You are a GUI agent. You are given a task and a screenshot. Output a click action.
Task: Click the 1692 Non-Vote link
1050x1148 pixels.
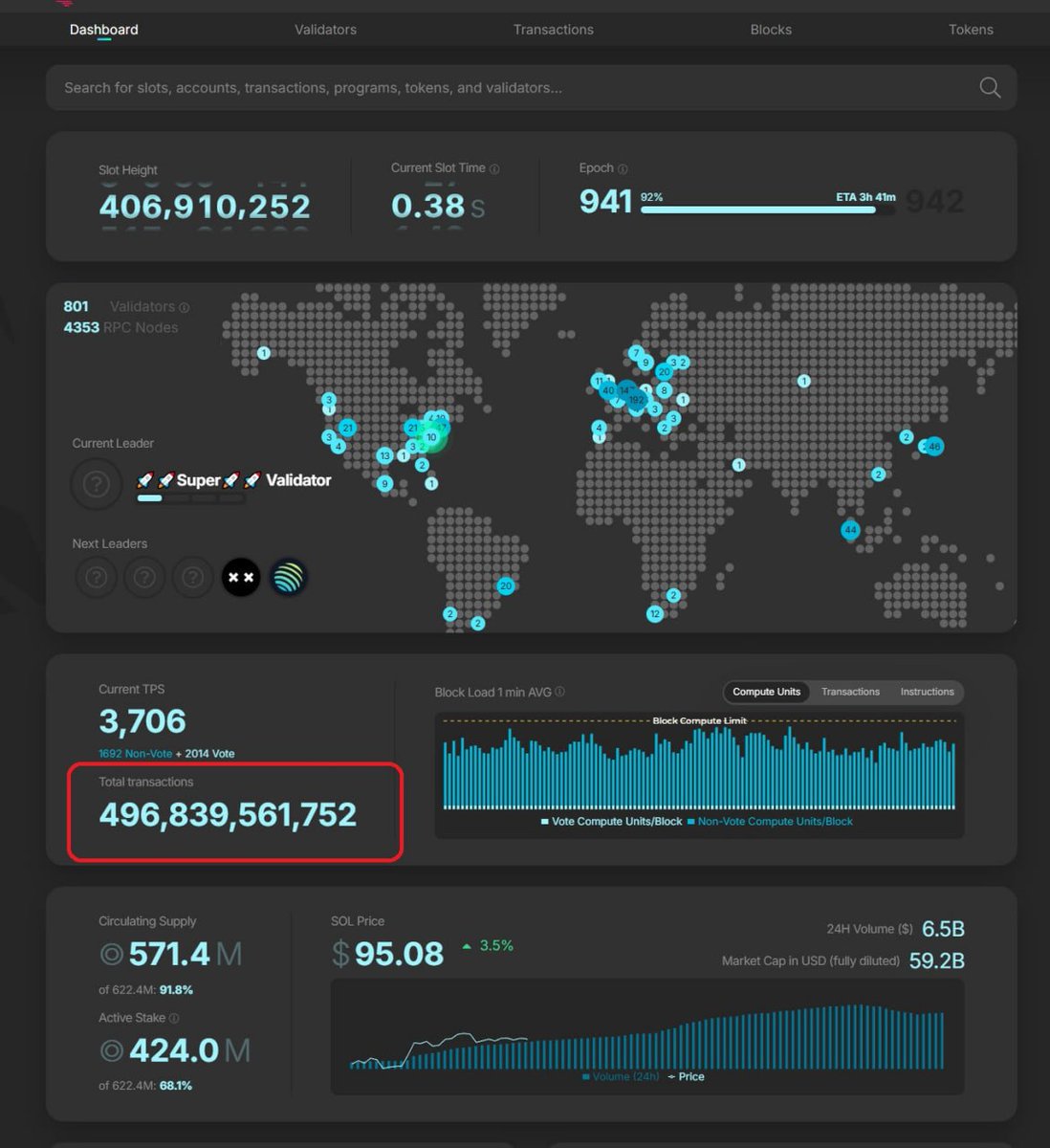tap(135, 754)
